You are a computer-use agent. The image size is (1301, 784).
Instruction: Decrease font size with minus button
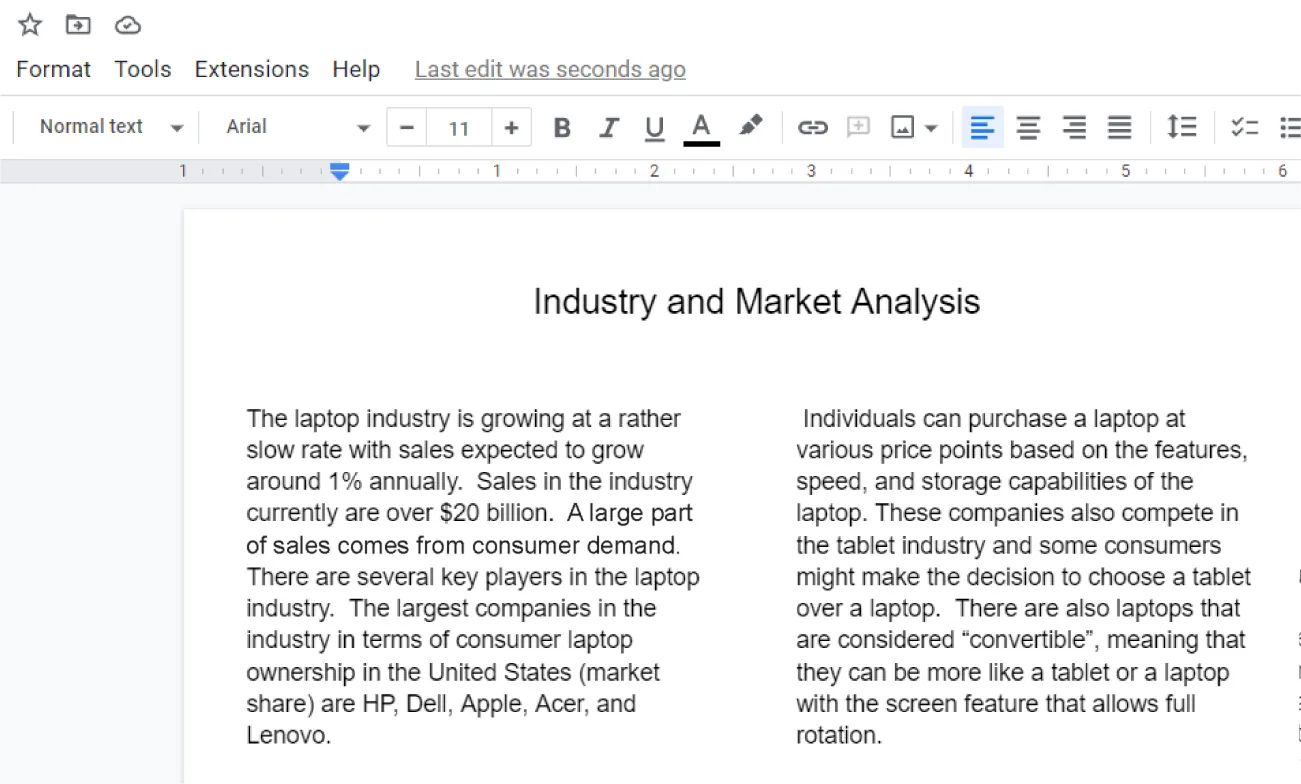tap(407, 127)
